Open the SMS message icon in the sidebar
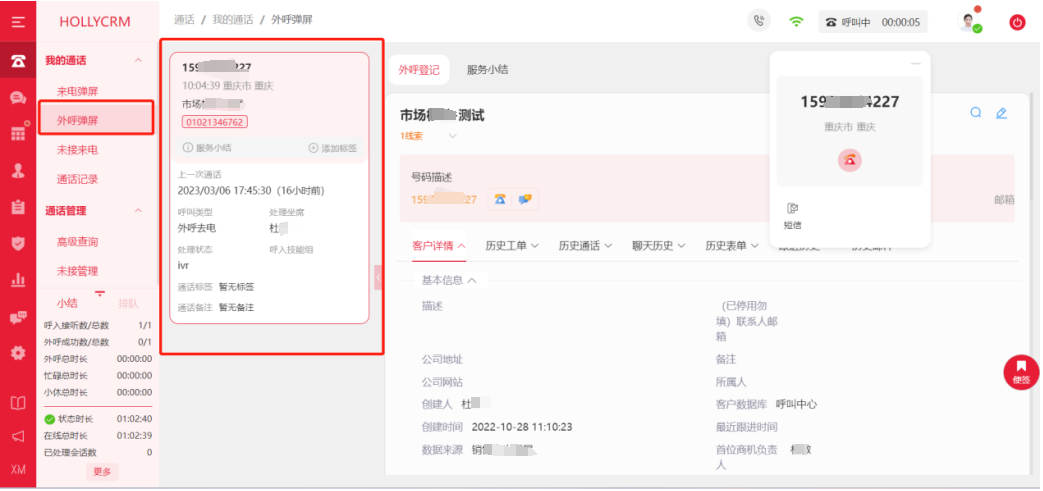 click(18, 317)
